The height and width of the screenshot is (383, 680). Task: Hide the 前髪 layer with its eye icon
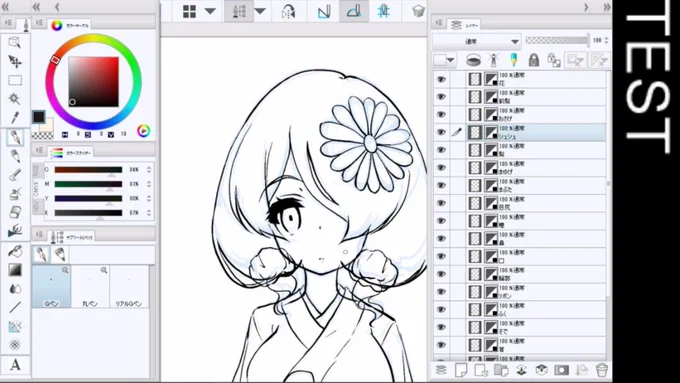coord(441,97)
